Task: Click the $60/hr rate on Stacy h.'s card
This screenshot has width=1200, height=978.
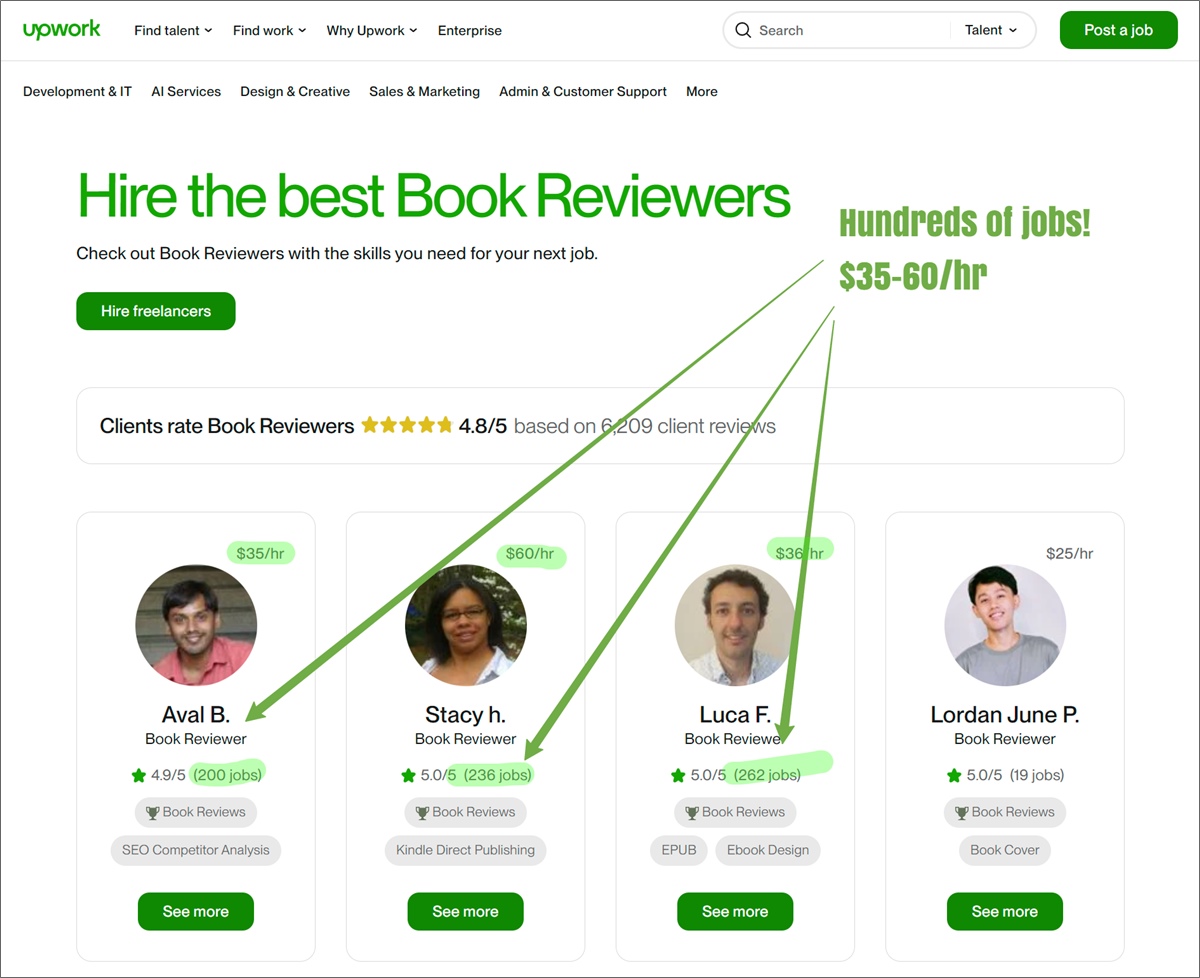Action: click(530, 553)
